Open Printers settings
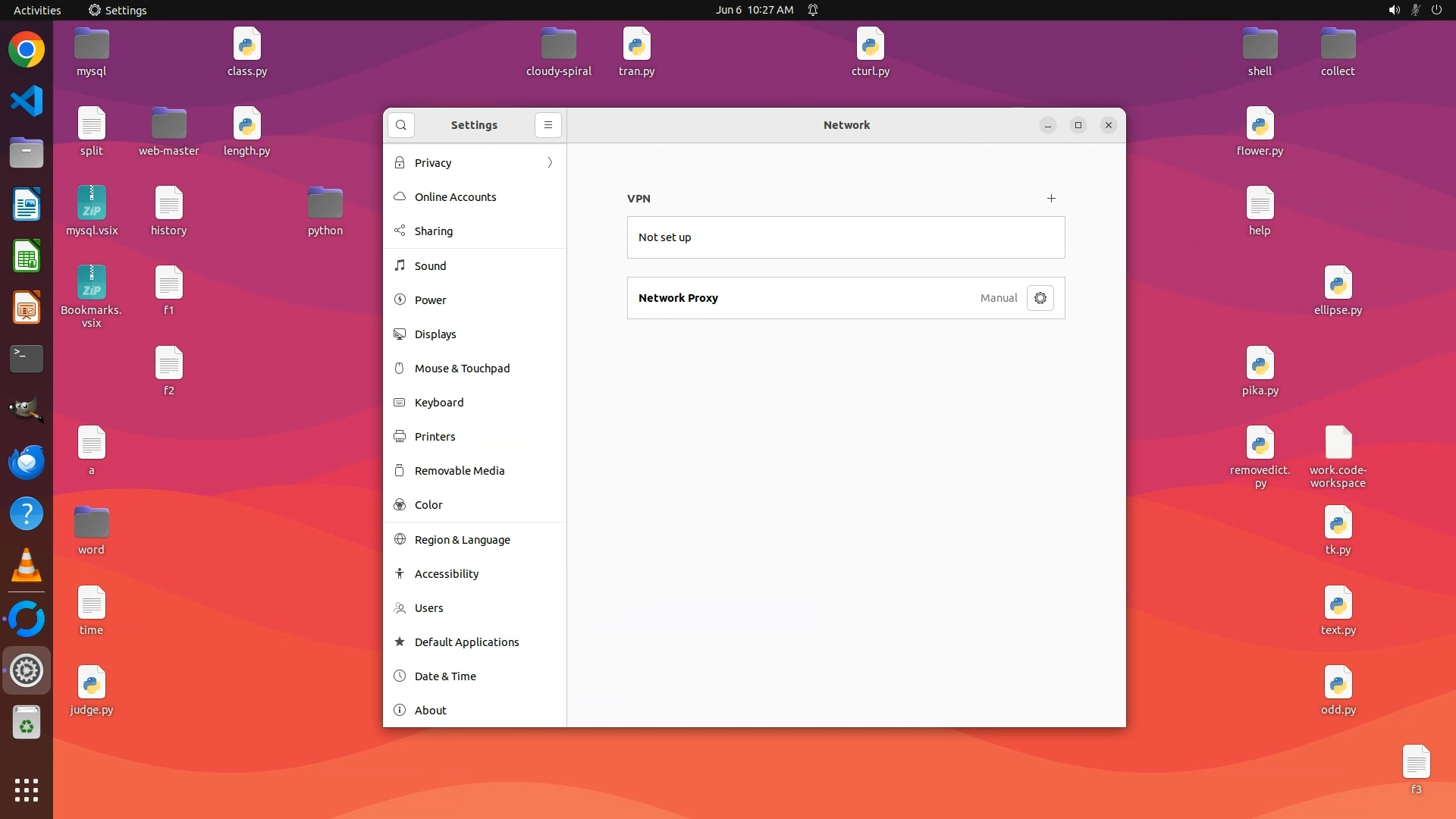The height and width of the screenshot is (819, 1456). click(435, 437)
